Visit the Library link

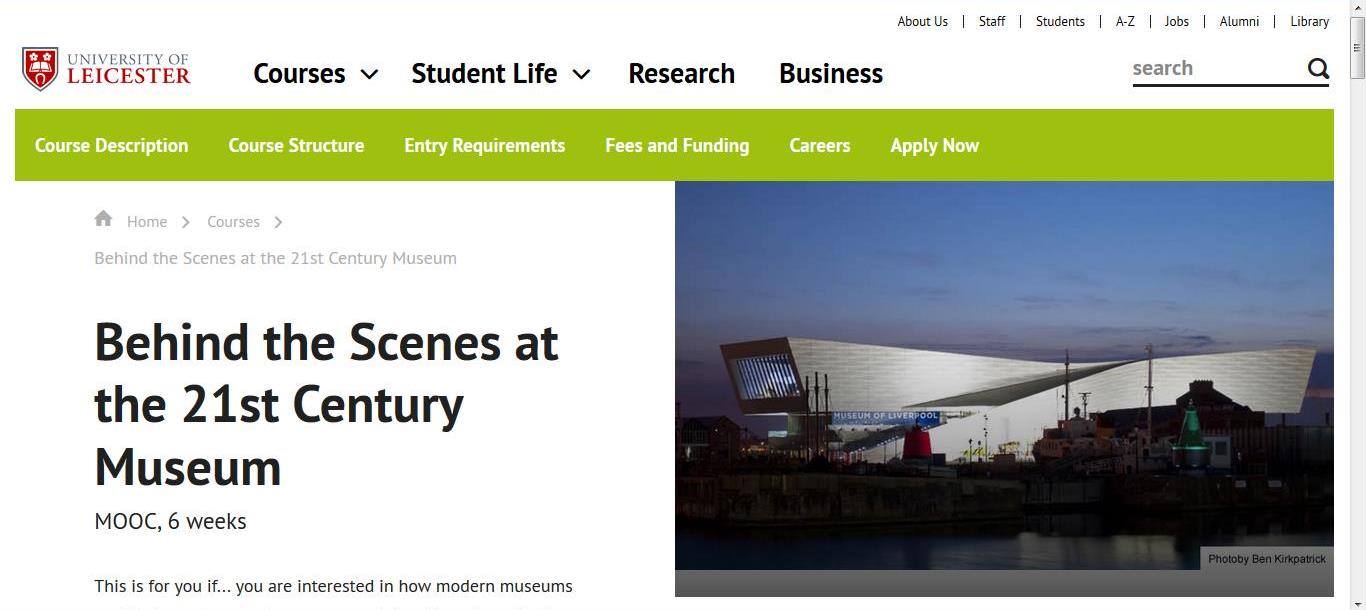point(1309,21)
